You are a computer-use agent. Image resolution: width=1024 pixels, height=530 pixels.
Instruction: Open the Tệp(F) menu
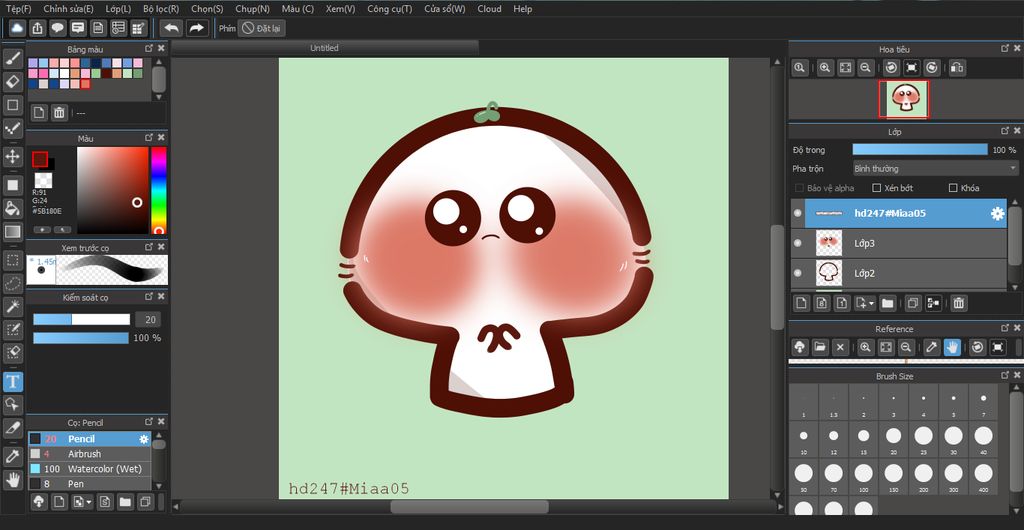click(18, 8)
